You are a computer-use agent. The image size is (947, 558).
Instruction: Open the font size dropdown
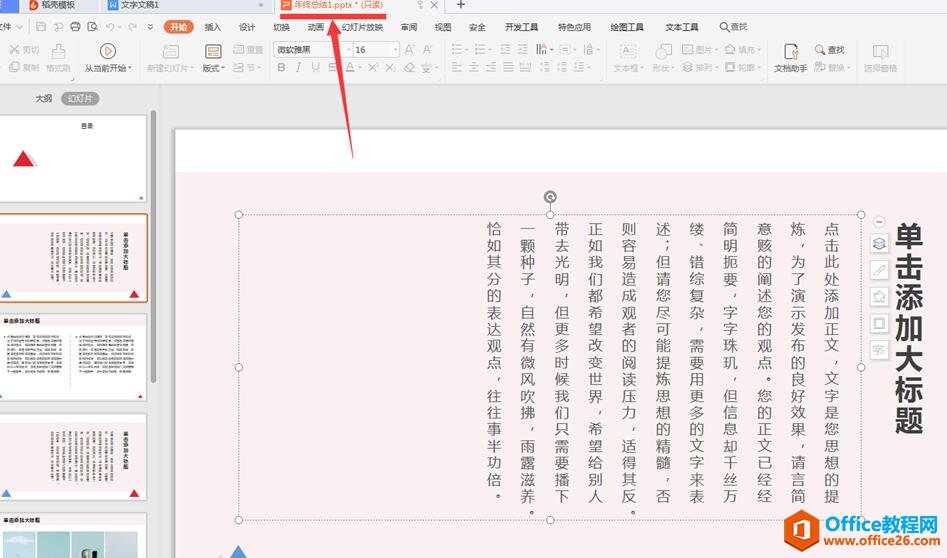click(396, 50)
